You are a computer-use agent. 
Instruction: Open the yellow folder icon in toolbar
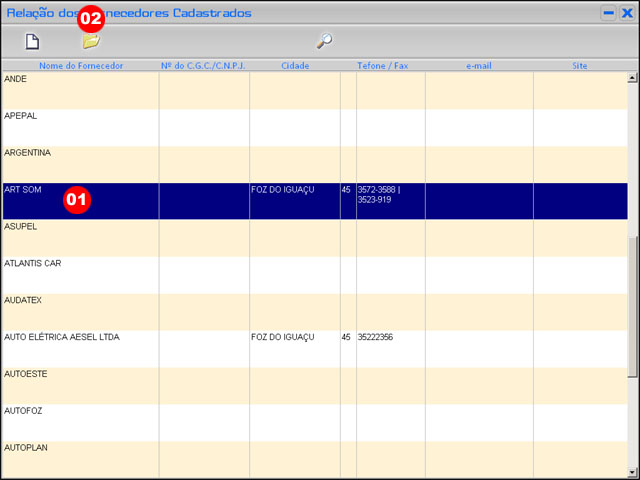91,42
